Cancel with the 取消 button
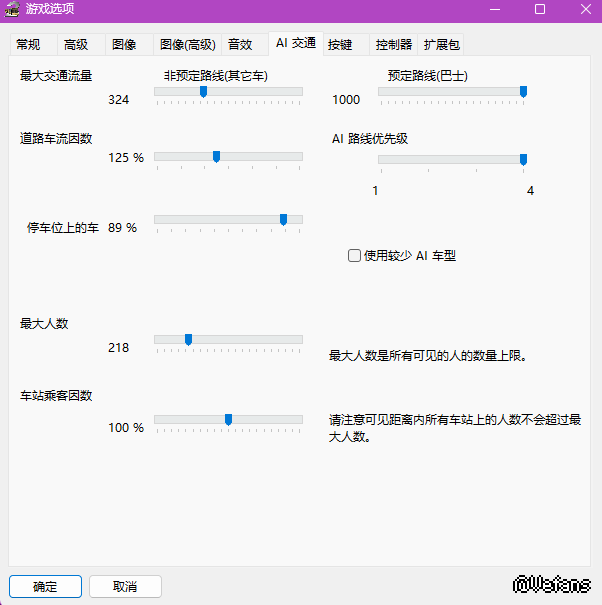Viewport: 602px width, 605px height. pyautogui.click(x=125, y=586)
